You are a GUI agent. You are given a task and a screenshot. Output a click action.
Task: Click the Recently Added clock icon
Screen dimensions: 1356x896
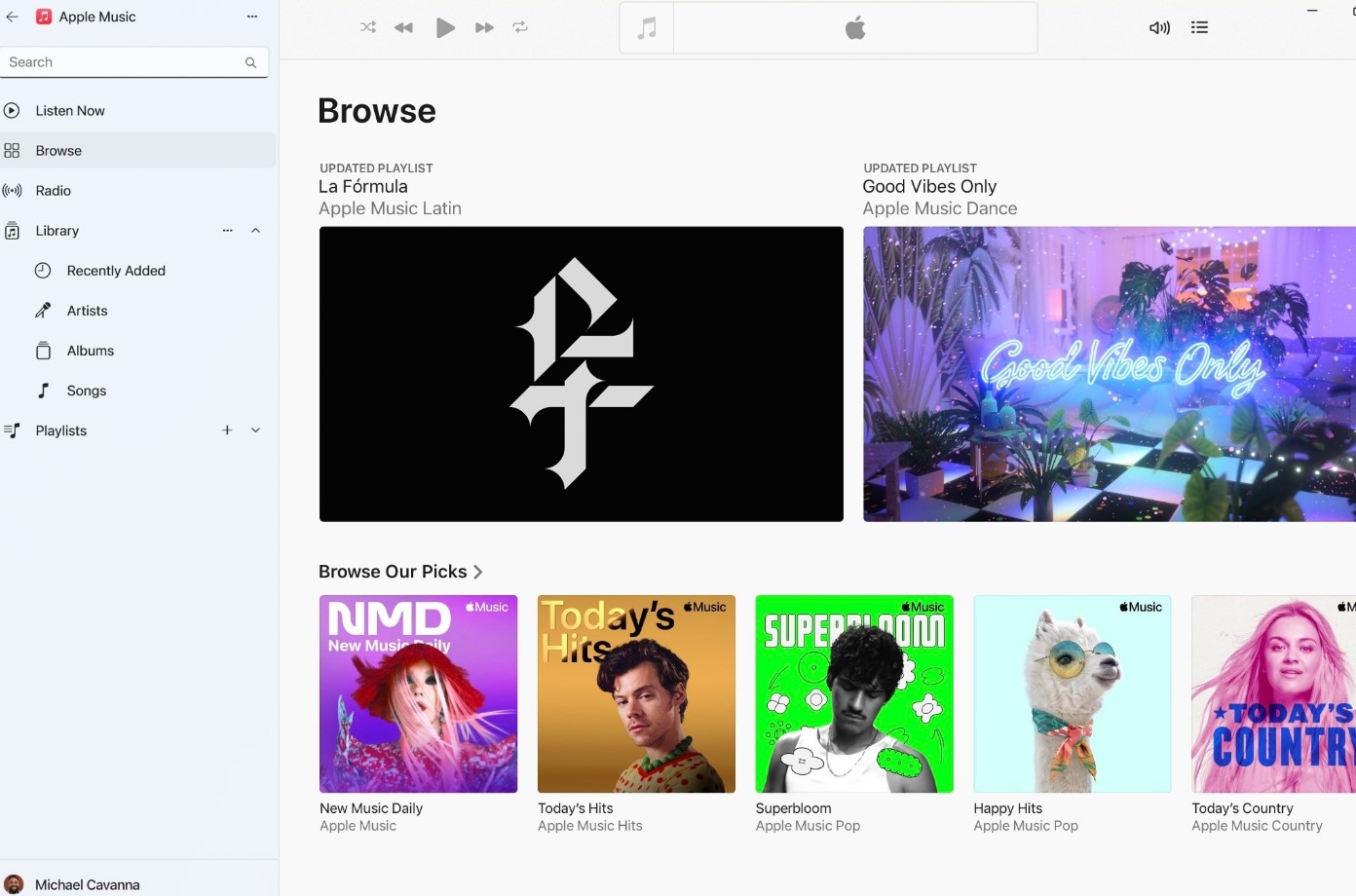43,271
